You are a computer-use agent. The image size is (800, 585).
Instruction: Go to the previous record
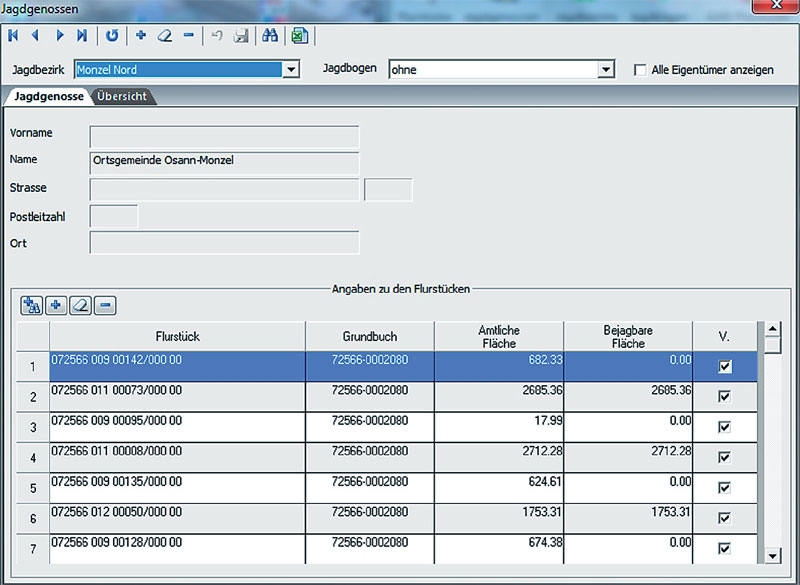click(36, 36)
